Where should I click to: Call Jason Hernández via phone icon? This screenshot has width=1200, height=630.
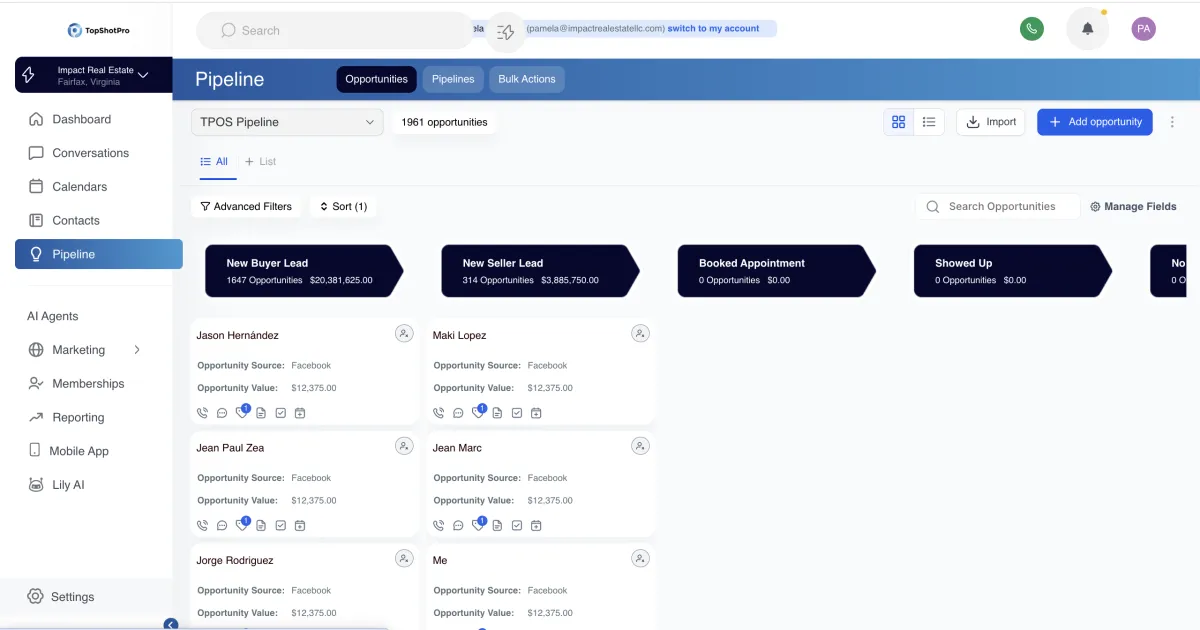click(x=203, y=413)
